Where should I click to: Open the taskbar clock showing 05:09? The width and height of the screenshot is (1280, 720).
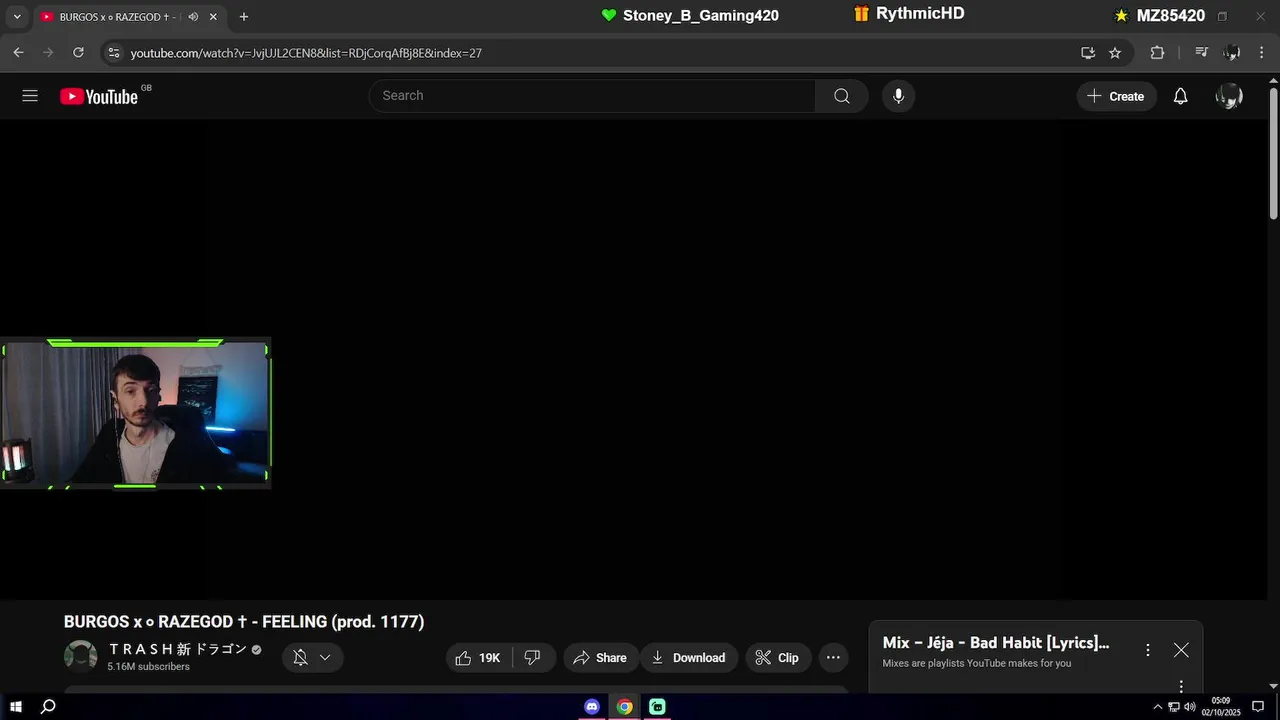pyautogui.click(x=1220, y=707)
